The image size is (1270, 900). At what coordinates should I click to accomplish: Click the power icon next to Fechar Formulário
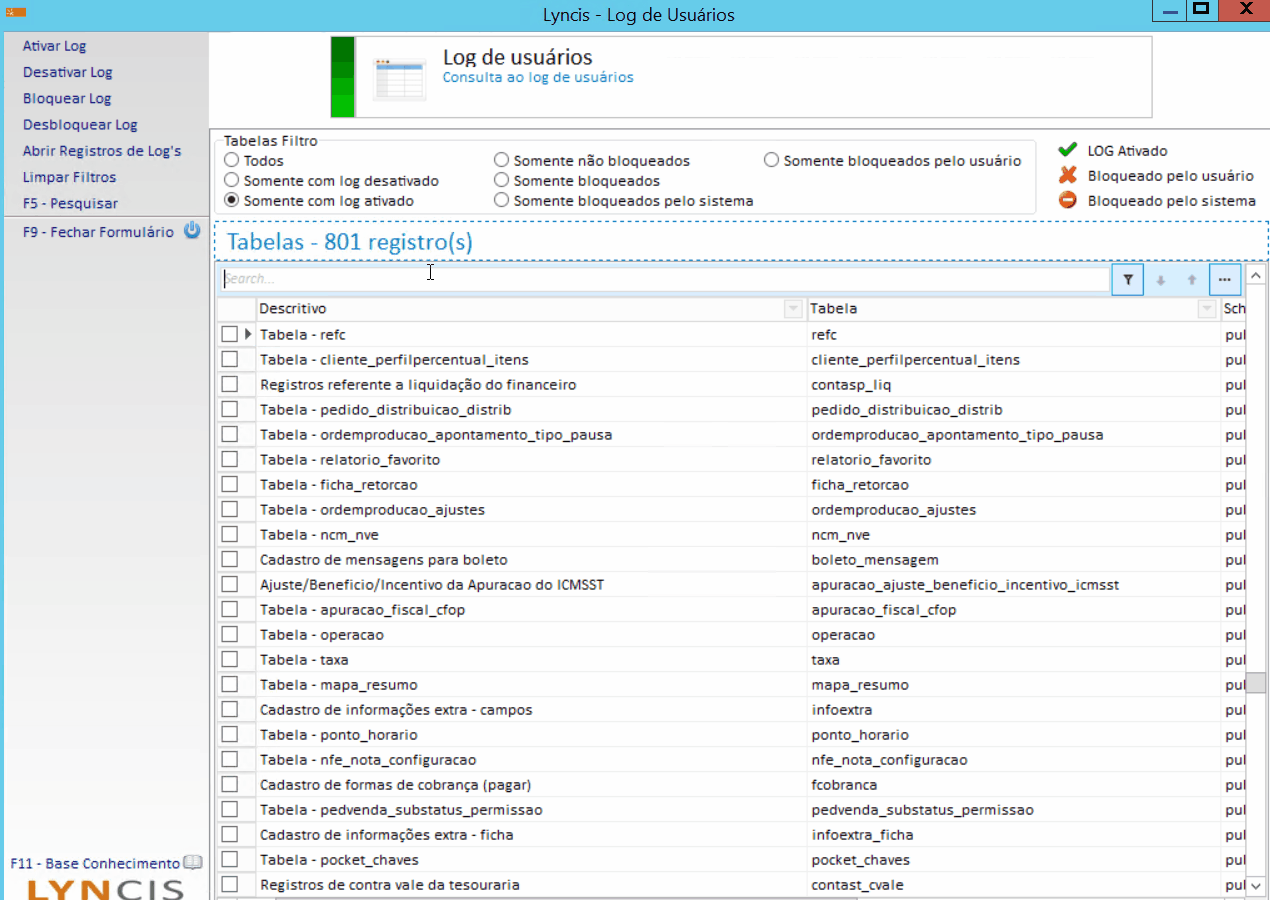point(193,232)
